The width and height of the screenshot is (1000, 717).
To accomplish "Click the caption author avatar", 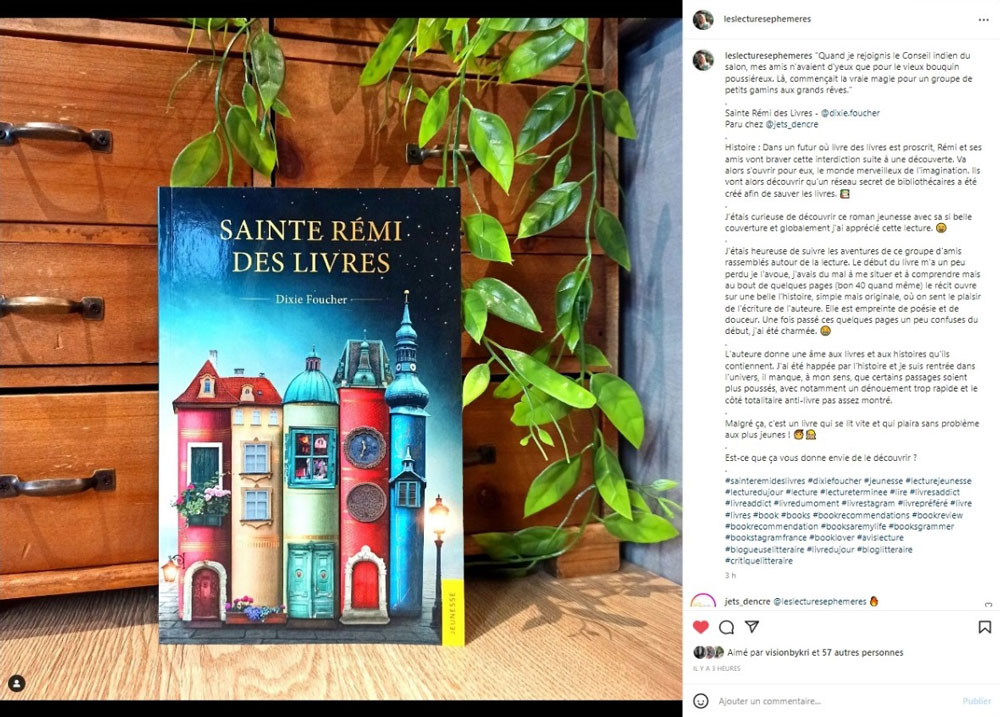I will [703, 60].
